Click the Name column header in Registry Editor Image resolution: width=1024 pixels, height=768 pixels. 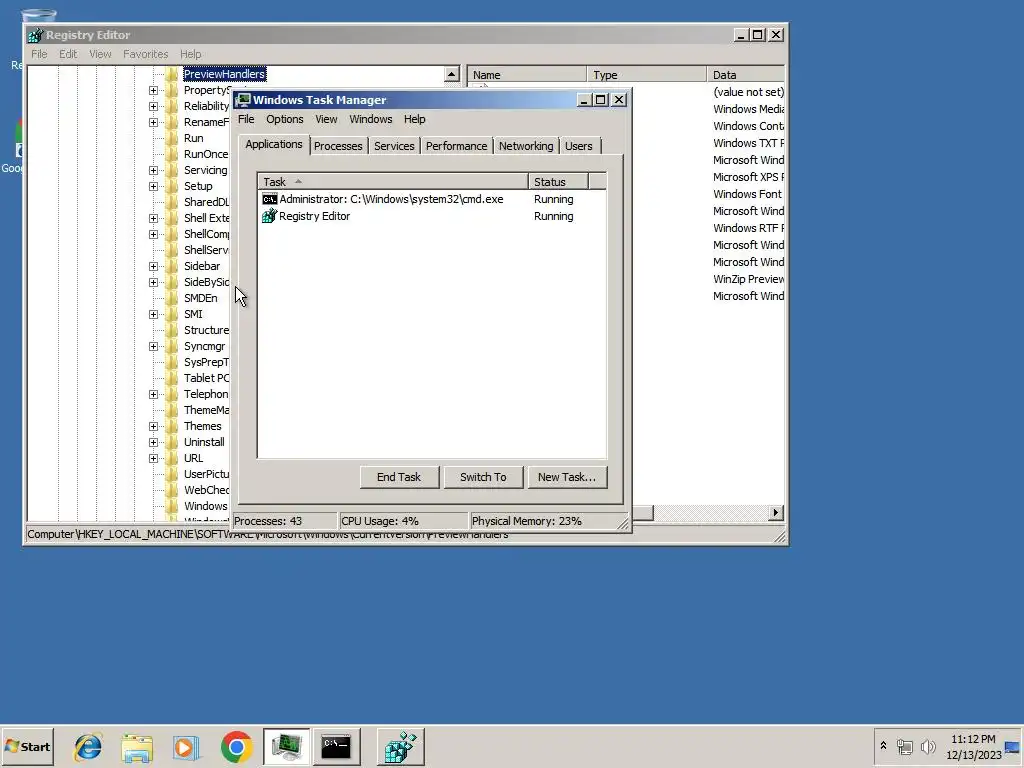(x=526, y=74)
